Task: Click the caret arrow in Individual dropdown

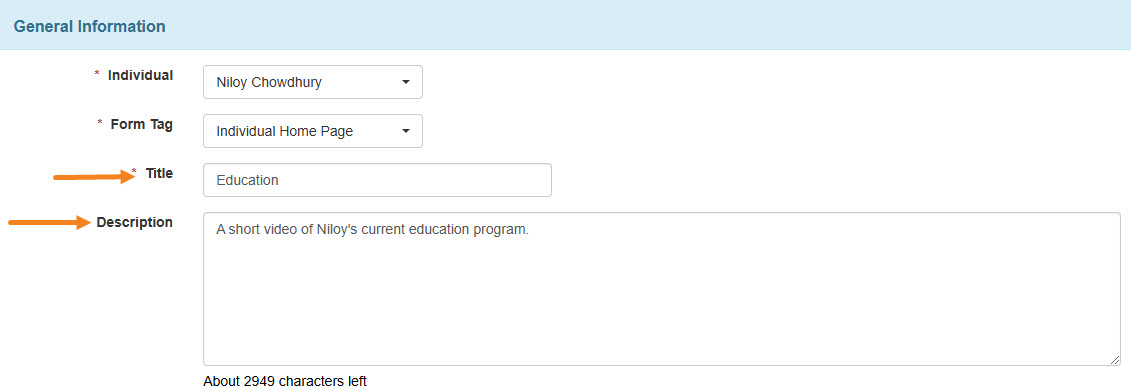Action: [x=405, y=82]
